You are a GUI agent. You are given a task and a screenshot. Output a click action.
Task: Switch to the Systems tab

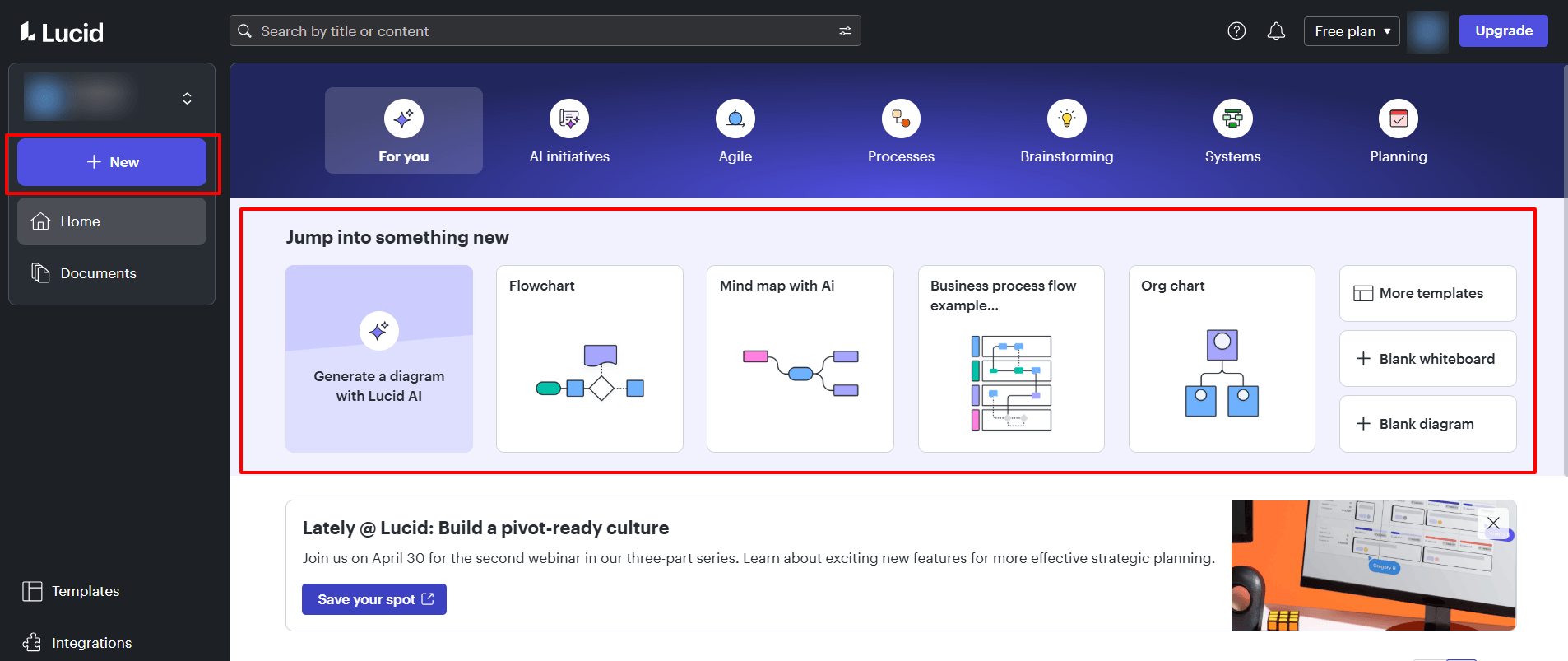pyautogui.click(x=1232, y=131)
